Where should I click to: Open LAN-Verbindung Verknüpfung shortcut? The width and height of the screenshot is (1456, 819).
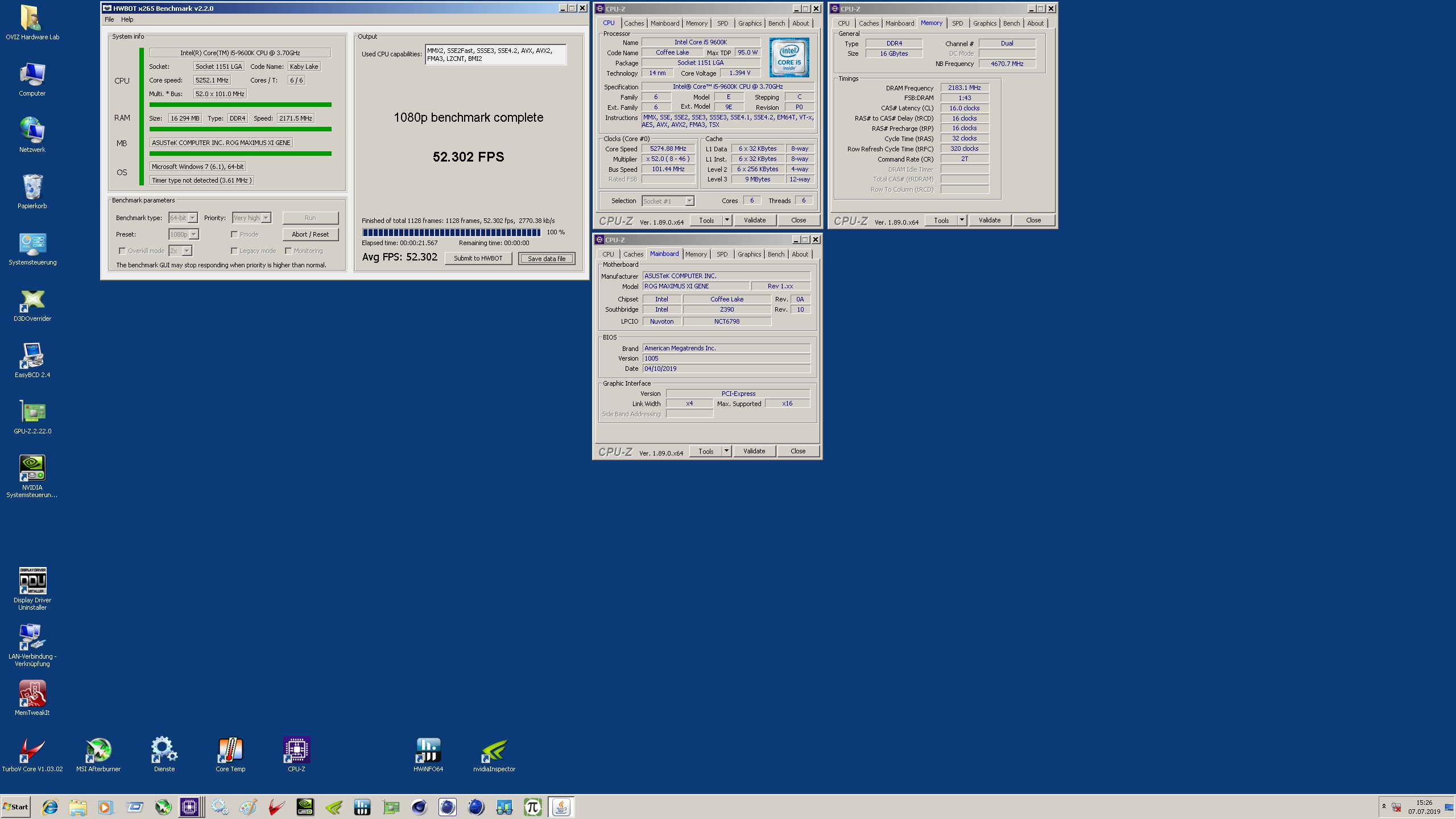[32, 645]
